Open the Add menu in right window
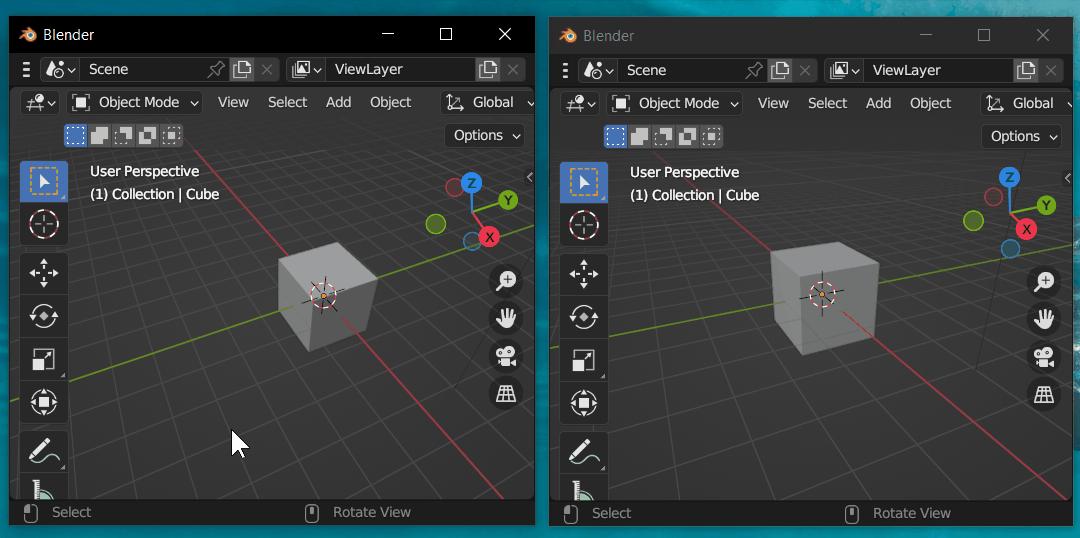Image resolution: width=1080 pixels, height=538 pixels. point(878,103)
